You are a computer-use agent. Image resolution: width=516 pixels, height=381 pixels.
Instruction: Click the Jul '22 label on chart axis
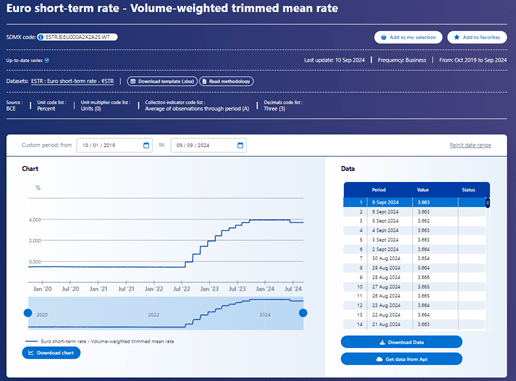click(x=181, y=289)
